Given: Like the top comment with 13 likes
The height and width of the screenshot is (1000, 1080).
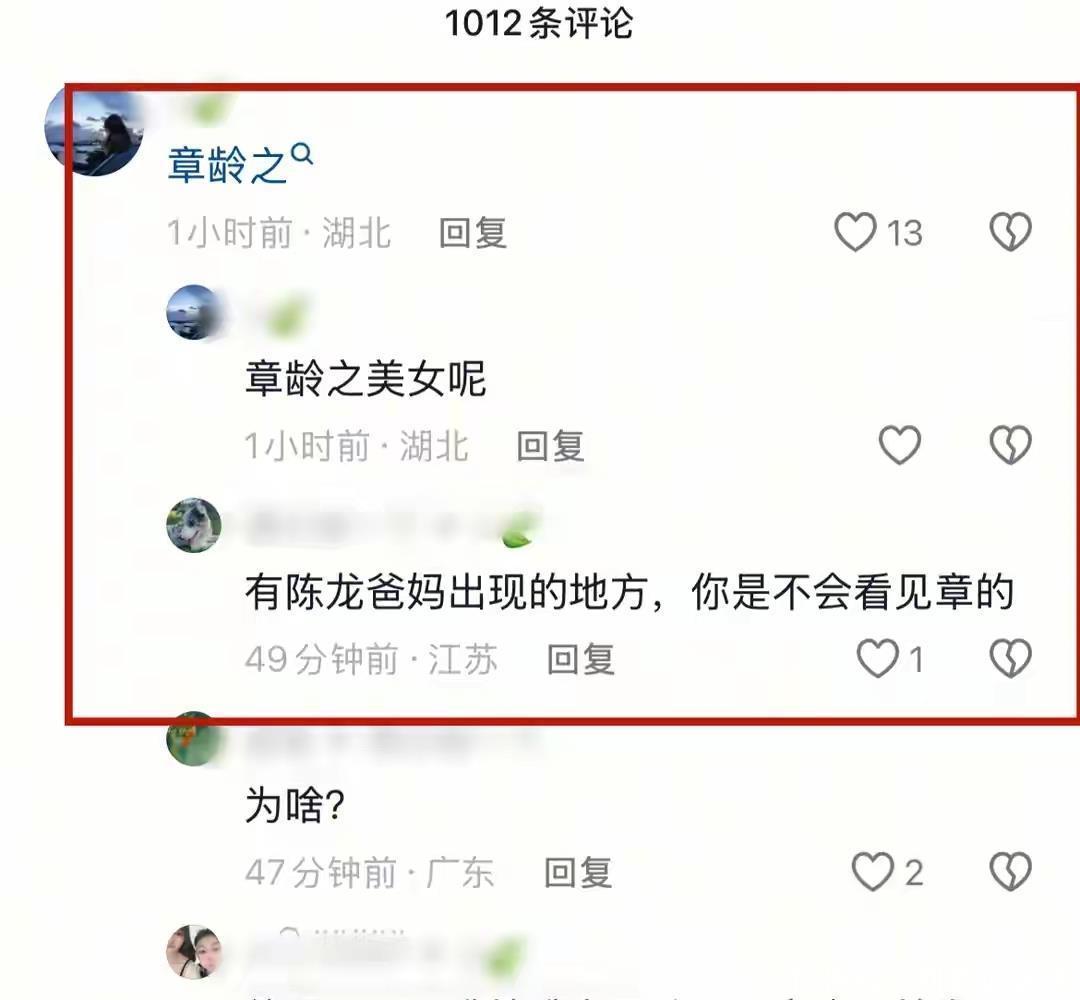Looking at the screenshot, I should [855, 232].
